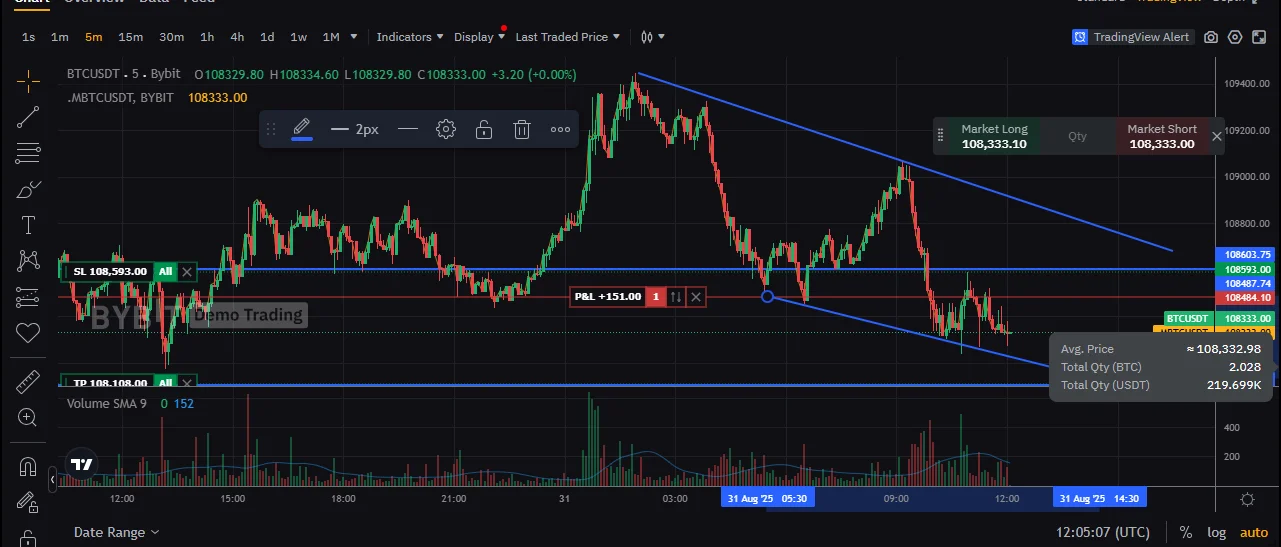Switch to the 1d timeframe

[x=267, y=37]
